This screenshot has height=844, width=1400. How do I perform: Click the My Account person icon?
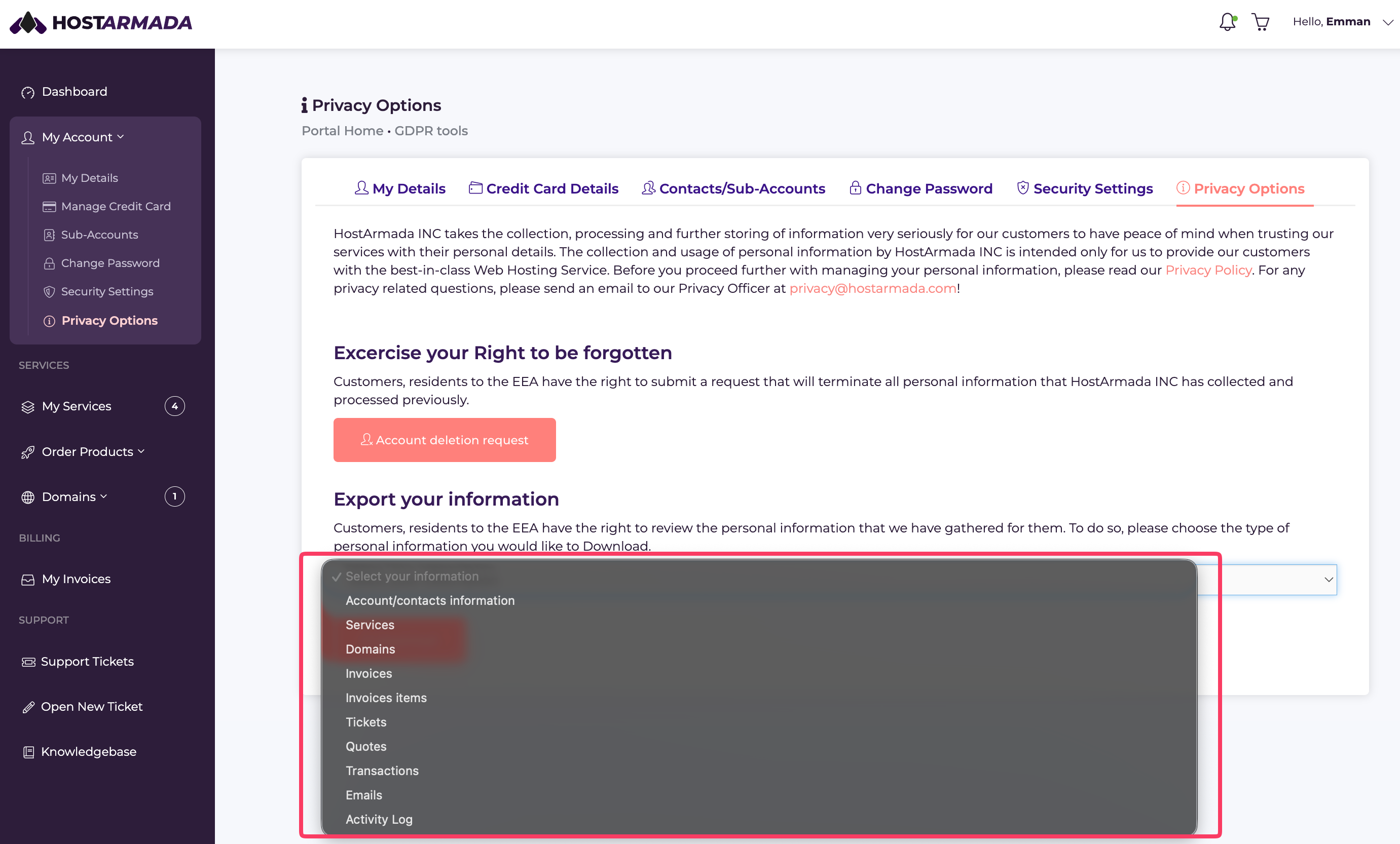28,137
